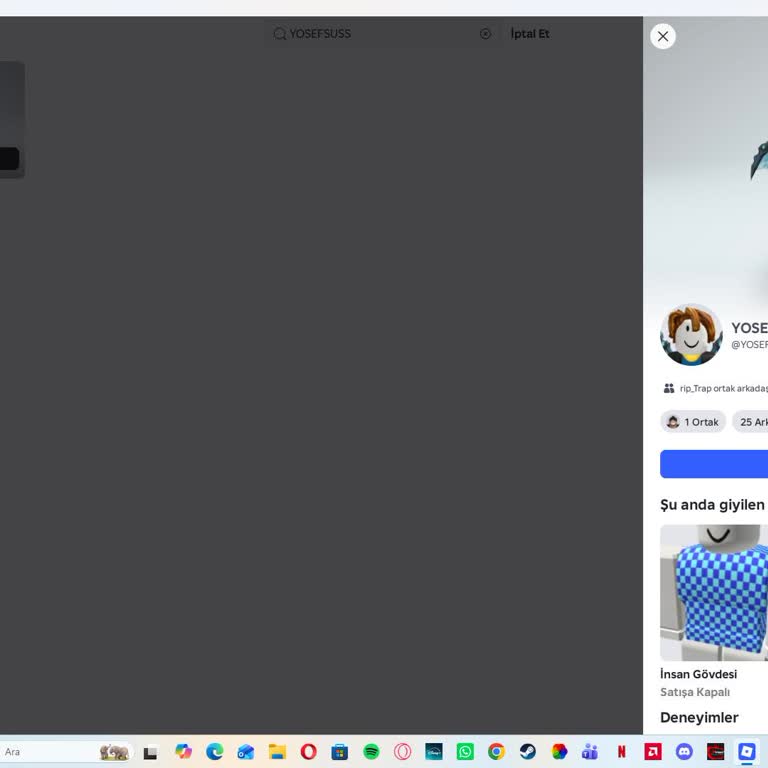Viewport: 768px width, 768px height.
Task: Close the profile side panel
Action: click(x=663, y=36)
